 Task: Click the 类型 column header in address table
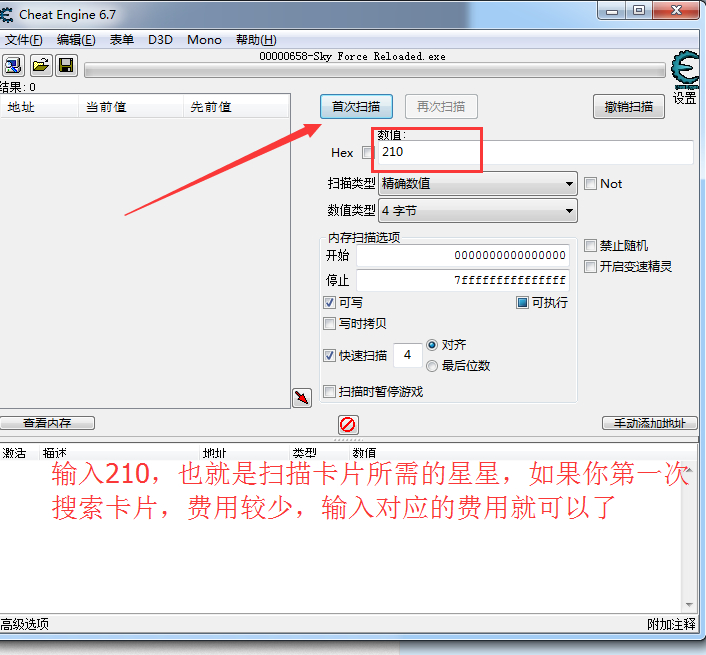click(x=318, y=452)
